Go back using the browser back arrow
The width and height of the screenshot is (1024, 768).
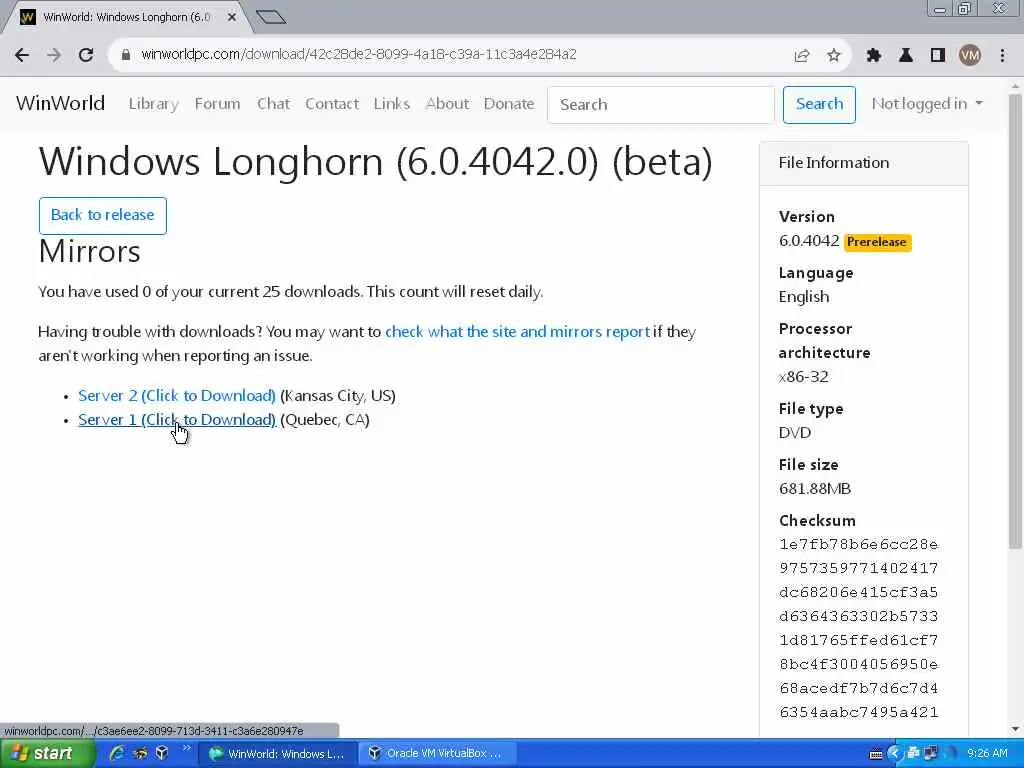click(x=22, y=55)
